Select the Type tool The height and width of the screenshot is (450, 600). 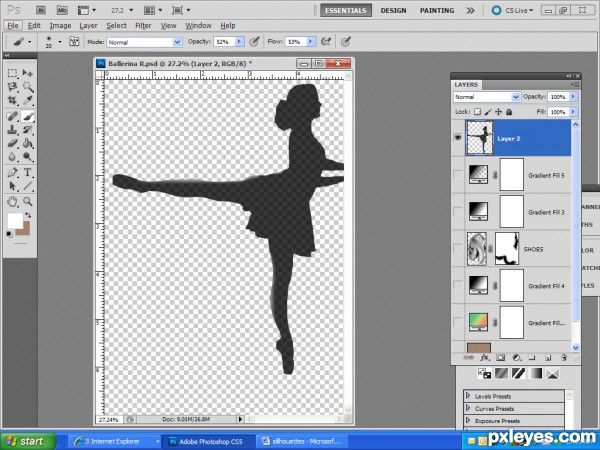coord(28,173)
